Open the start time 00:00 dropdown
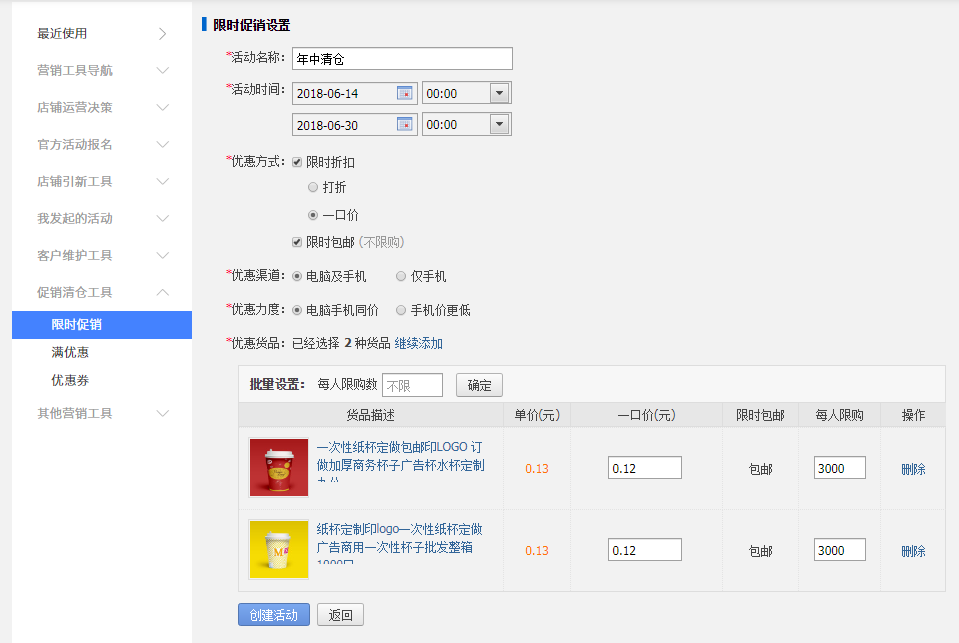Viewport: 959px width, 643px height. click(499, 93)
